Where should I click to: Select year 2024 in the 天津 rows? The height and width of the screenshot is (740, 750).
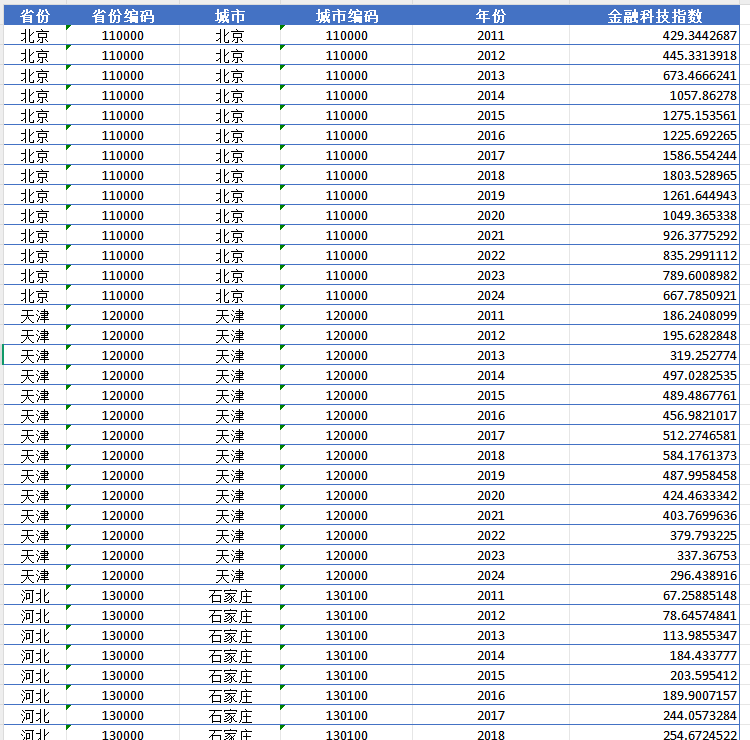coord(491,575)
